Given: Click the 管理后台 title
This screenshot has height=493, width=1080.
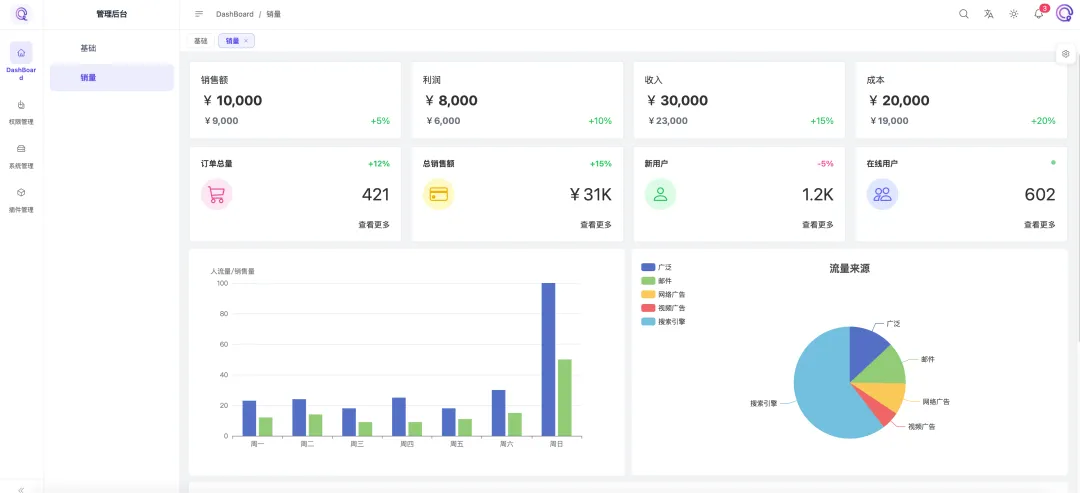Looking at the screenshot, I should point(112,14).
